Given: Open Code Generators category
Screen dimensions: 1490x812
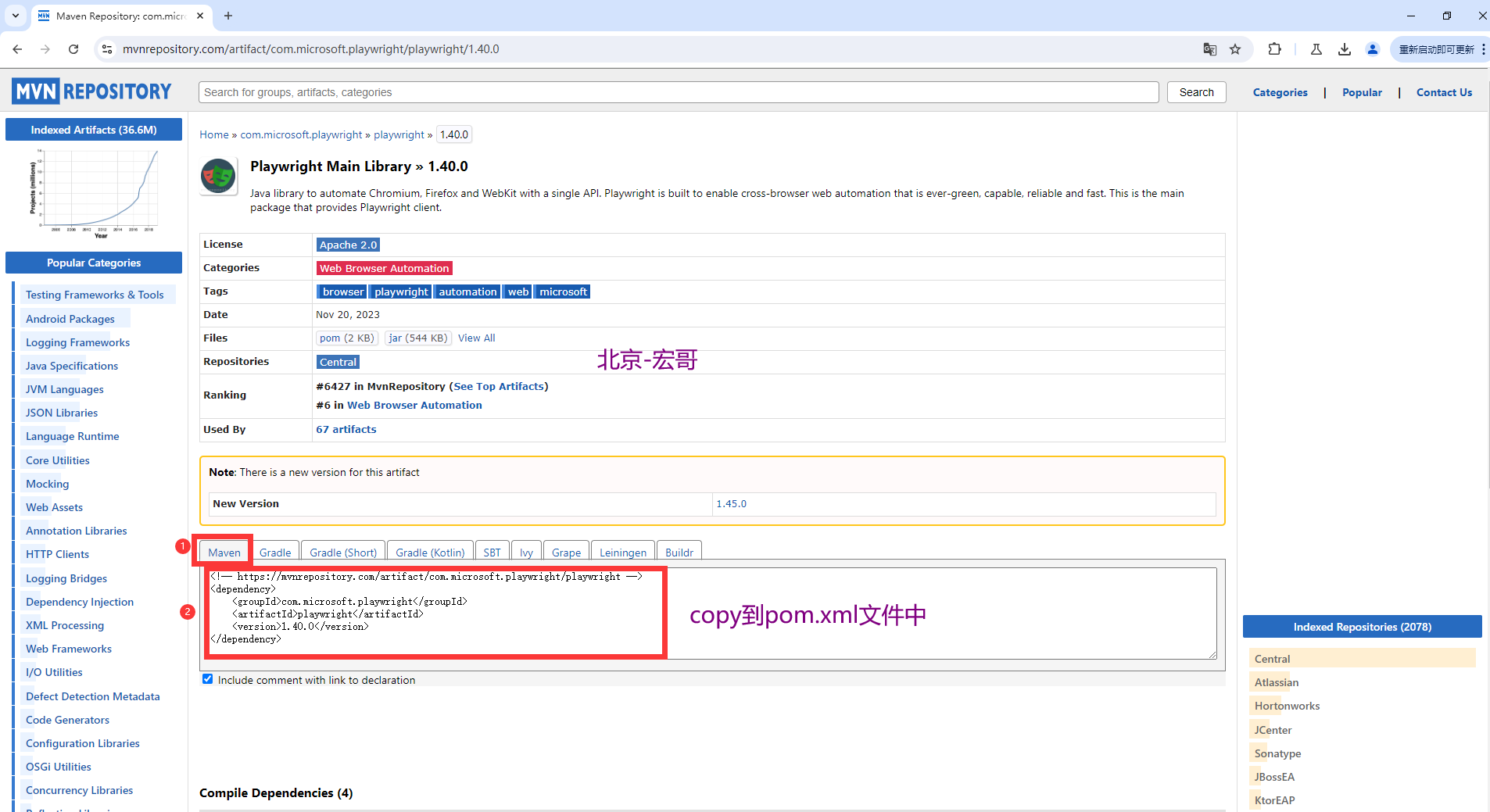Looking at the screenshot, I should pyautogui.click(x=67, y=720).
